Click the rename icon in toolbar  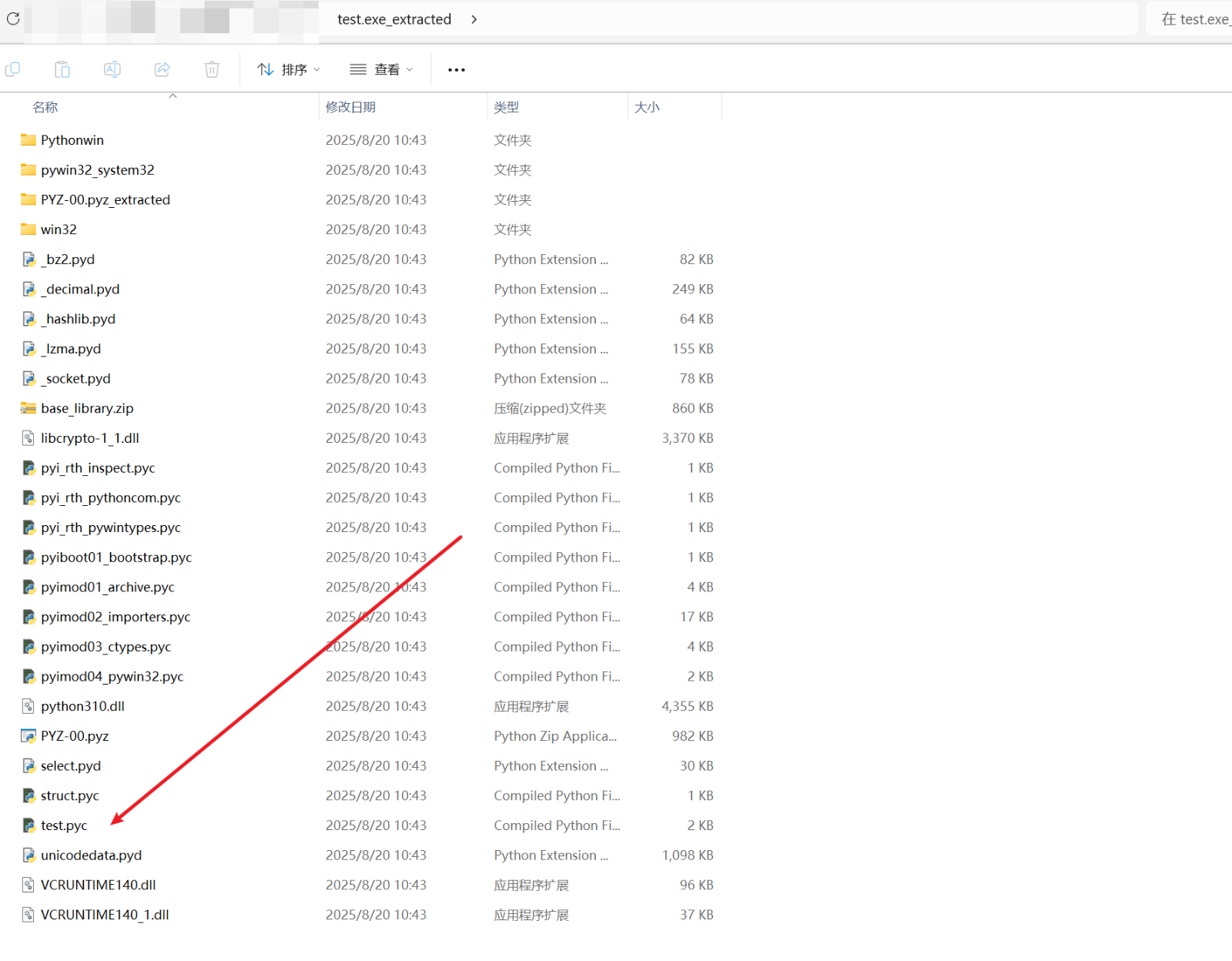pyautogui.click(x=112, y=69)
